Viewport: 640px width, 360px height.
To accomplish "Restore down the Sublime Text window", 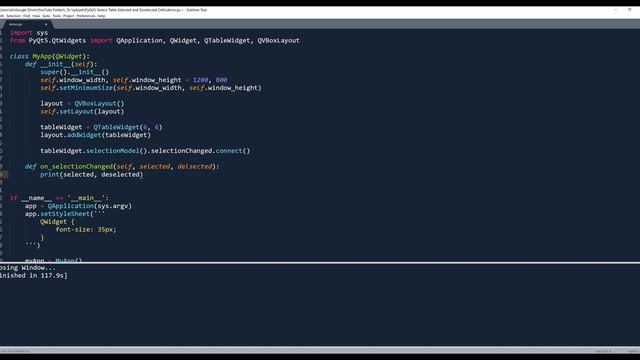I will [629, 10].
